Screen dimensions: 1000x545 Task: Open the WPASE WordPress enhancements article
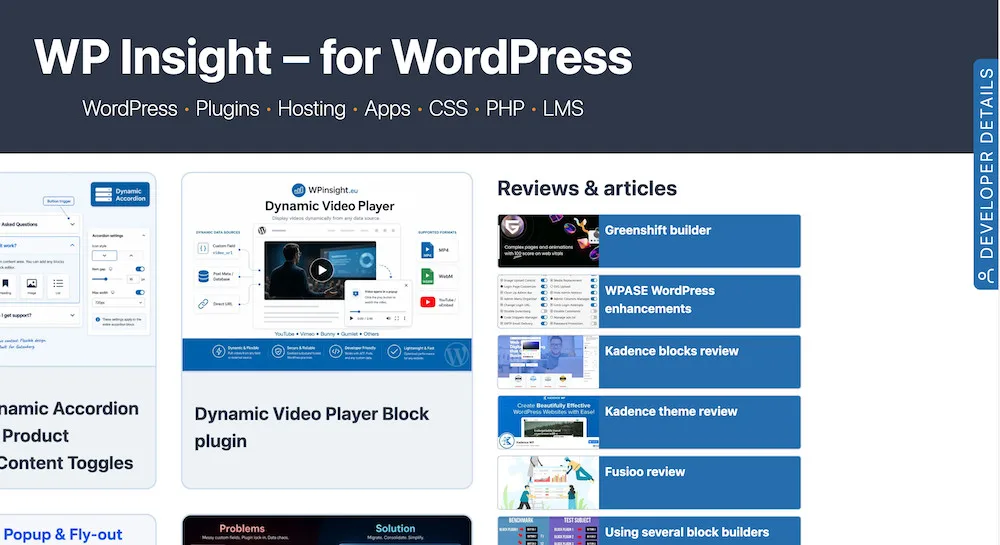coord(659,300)
